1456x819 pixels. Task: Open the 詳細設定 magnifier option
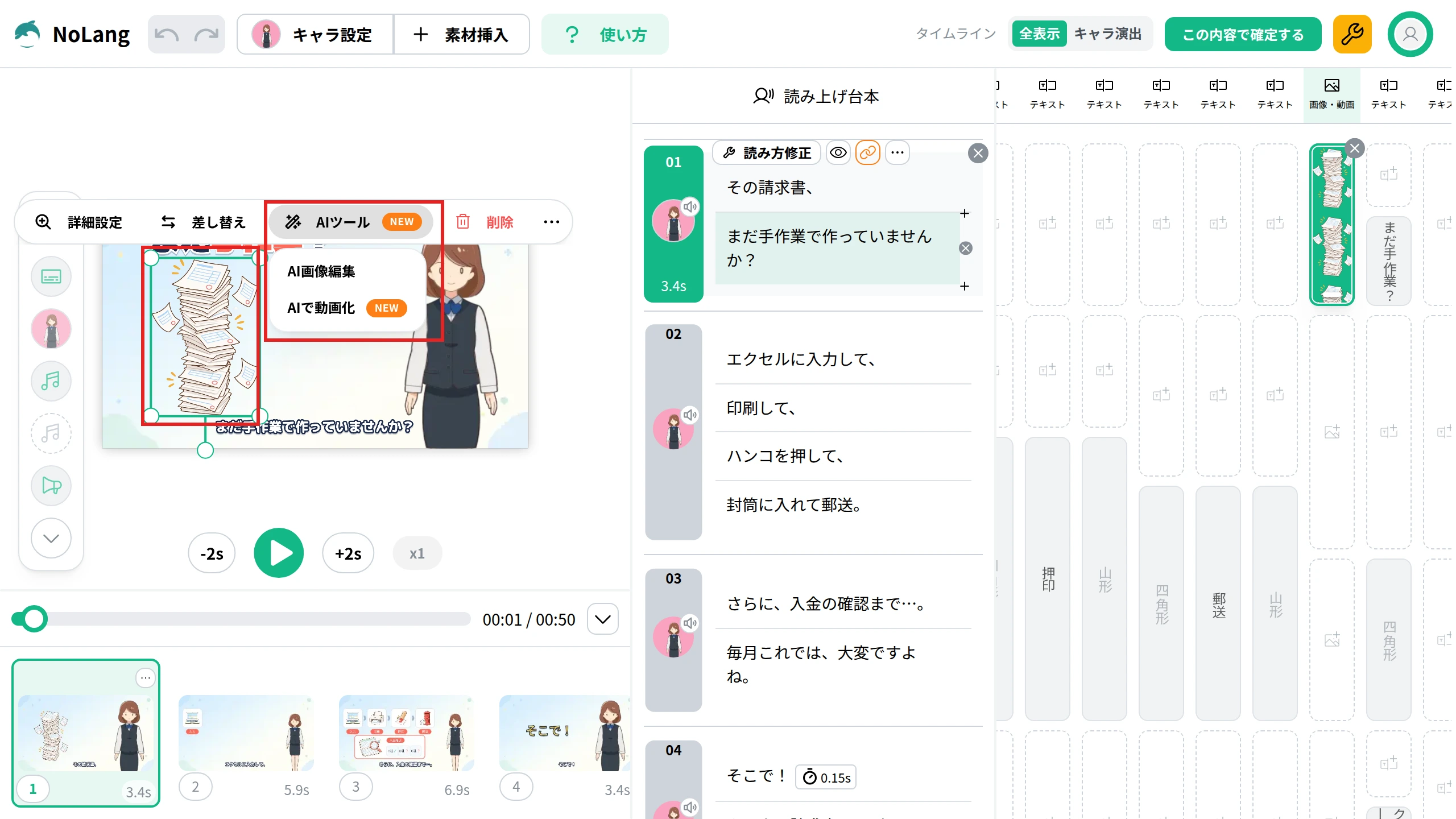pyautogui.click(x=78, y=222)
